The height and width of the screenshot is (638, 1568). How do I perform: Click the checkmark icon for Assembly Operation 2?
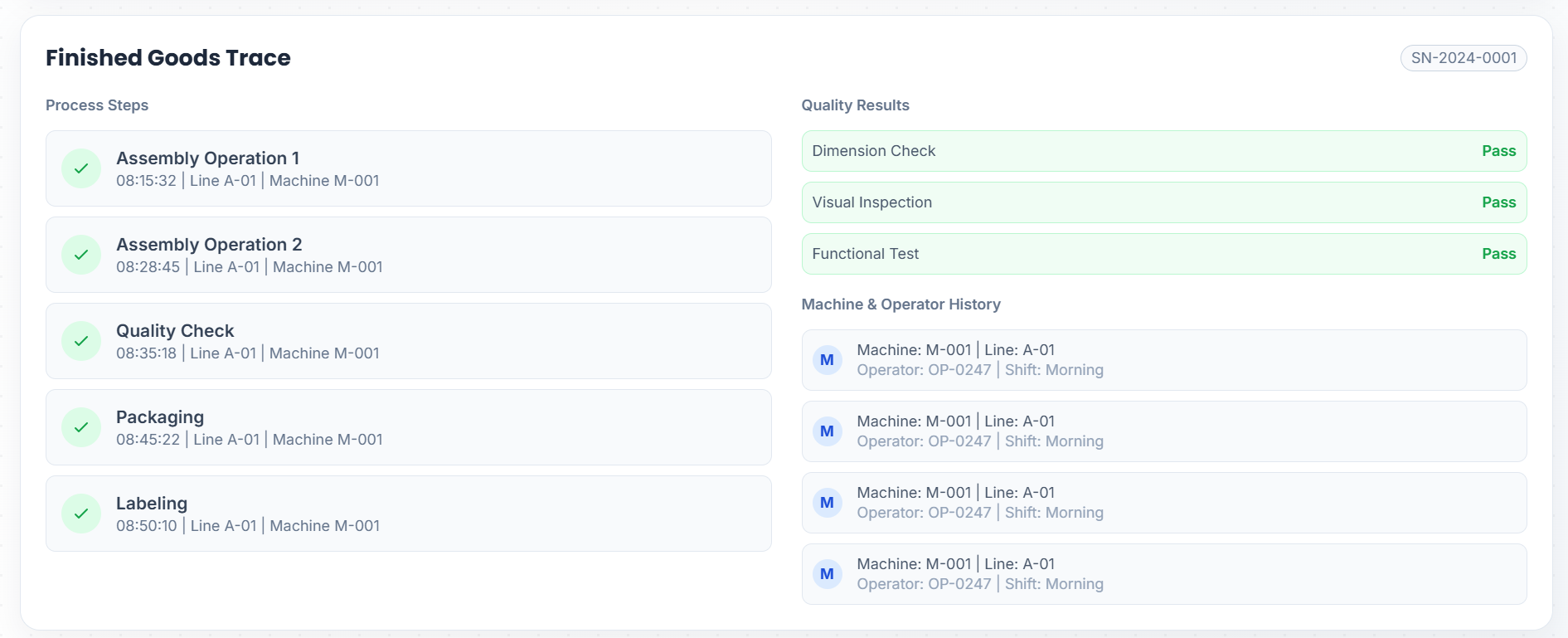(81, 255)
